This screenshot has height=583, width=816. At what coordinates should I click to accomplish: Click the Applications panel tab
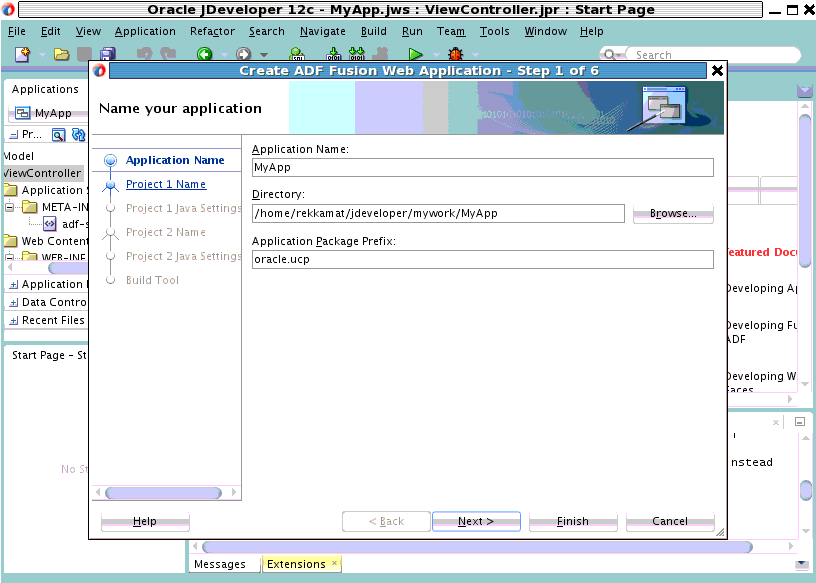45,90
